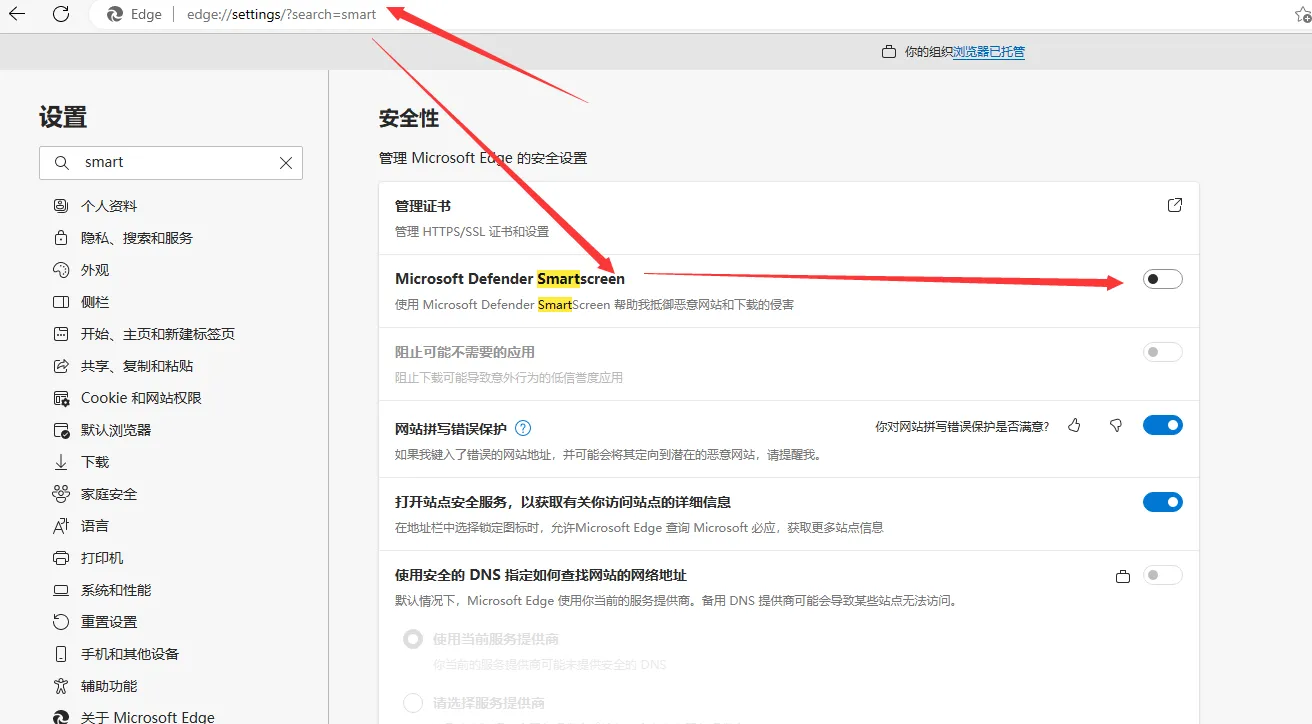The height and width of the screenshot is (724, 1312).
Task: Click the 个人资料 profile icon
Action: (x=61, y=206)
